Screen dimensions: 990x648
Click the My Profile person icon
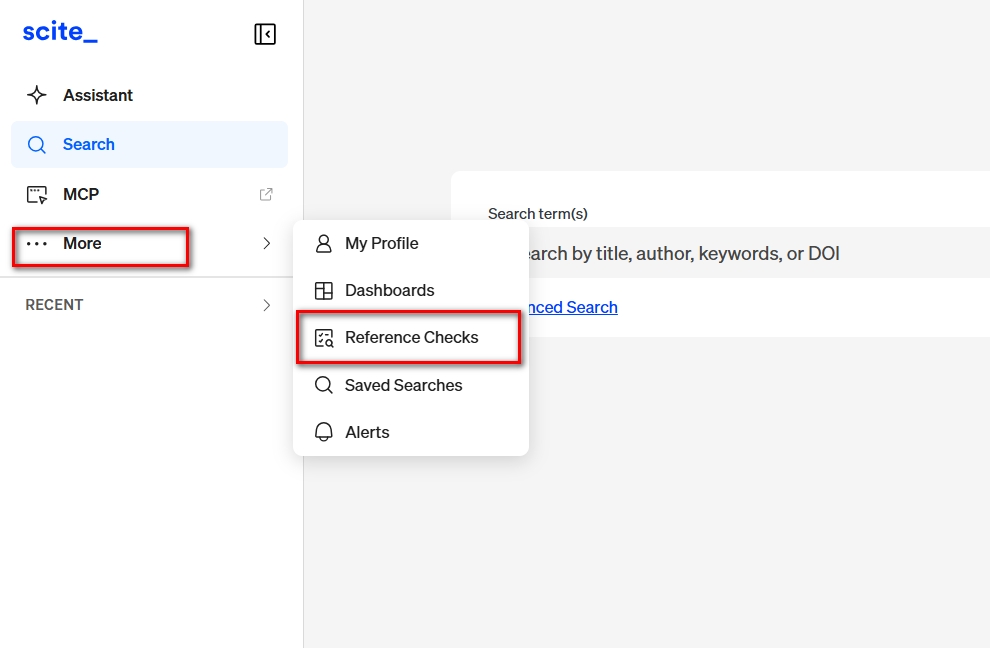323,243
